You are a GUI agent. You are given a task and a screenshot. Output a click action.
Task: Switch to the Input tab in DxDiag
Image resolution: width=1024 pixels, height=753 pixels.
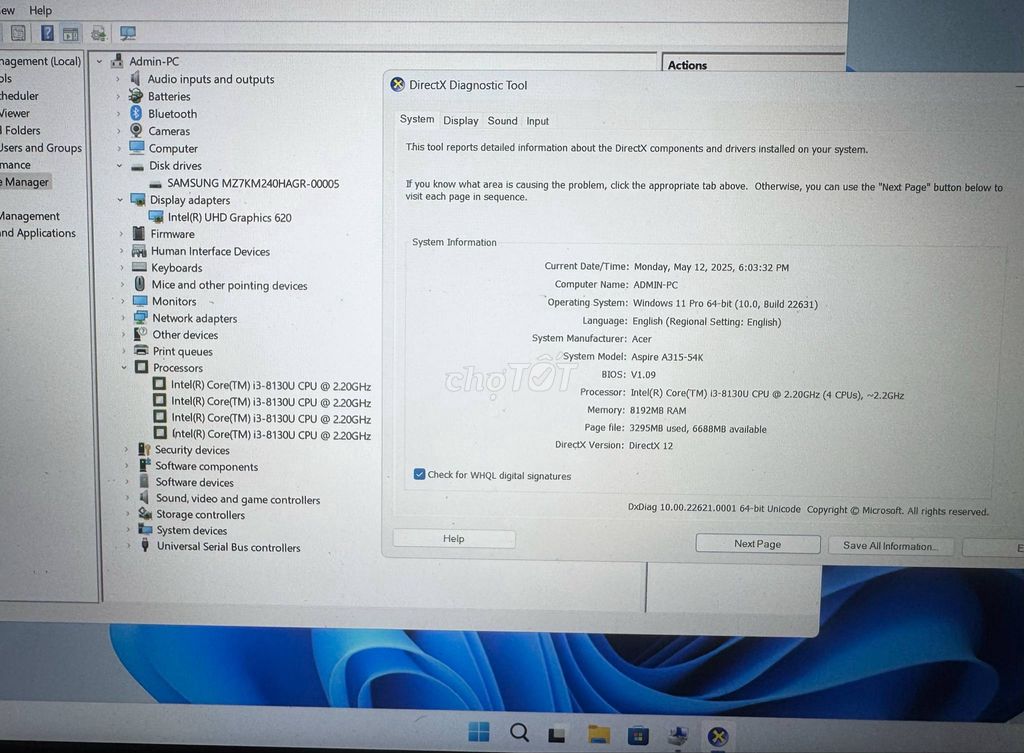pos(537,121)
